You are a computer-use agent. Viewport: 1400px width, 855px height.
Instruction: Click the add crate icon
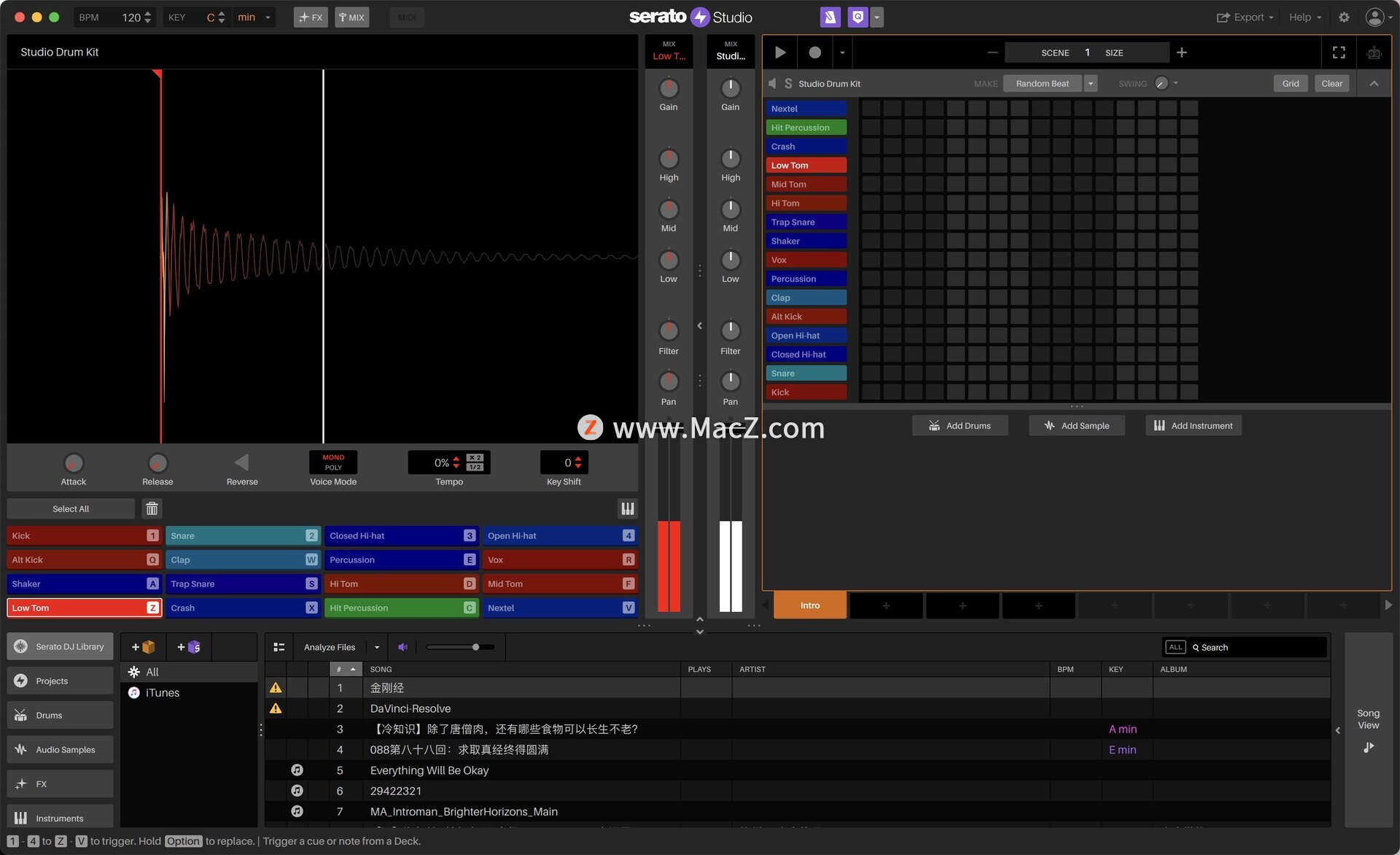coord(143,647)
